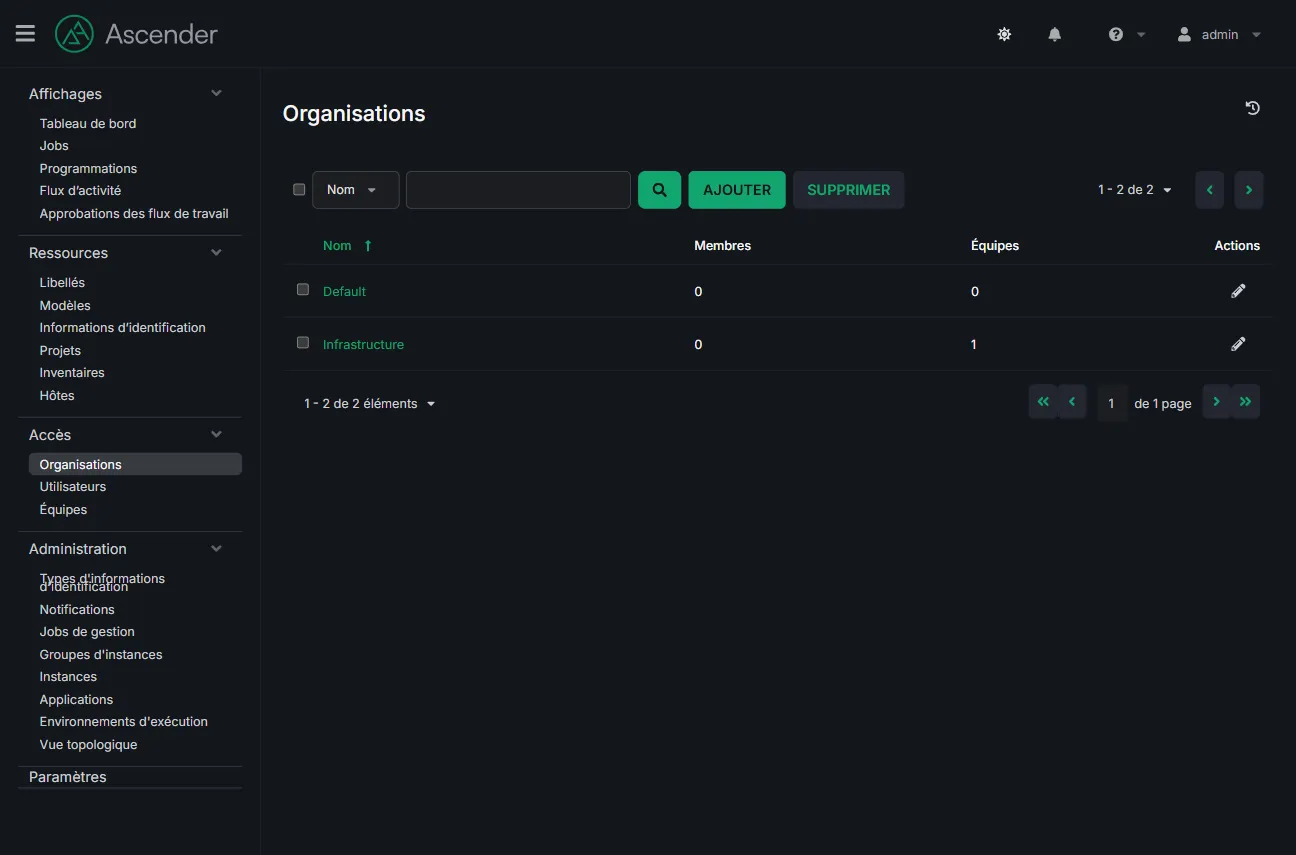Click the Ascender logo

137,34
